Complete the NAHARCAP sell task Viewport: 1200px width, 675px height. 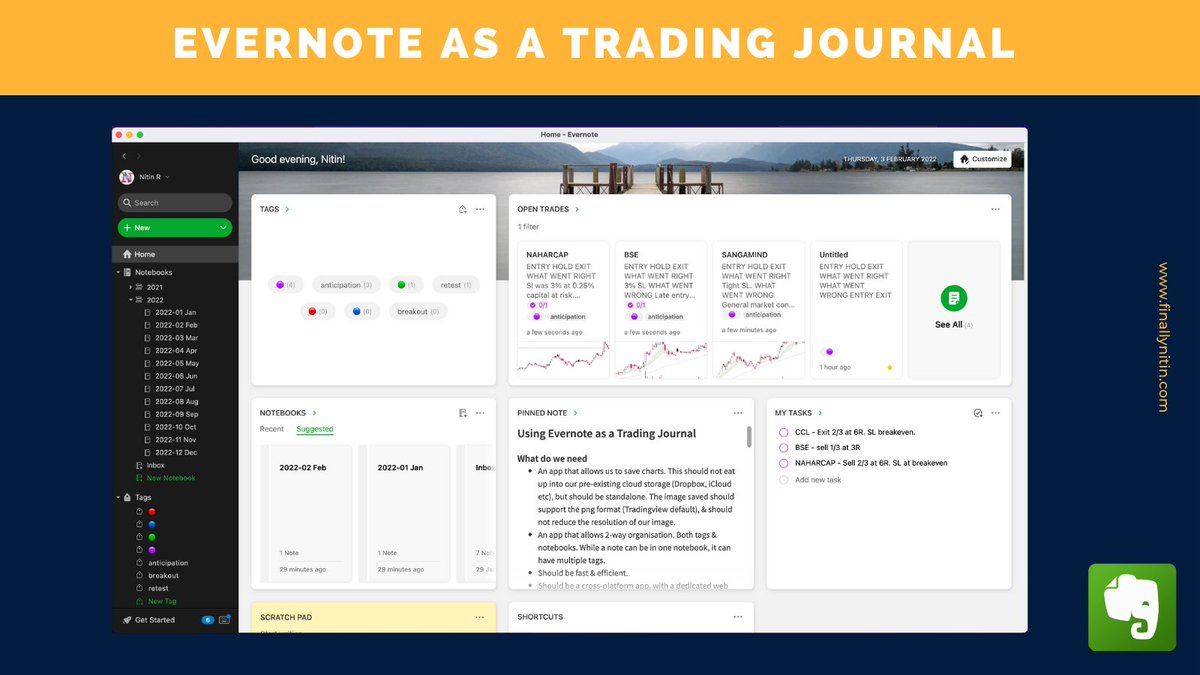coord(783,462)
